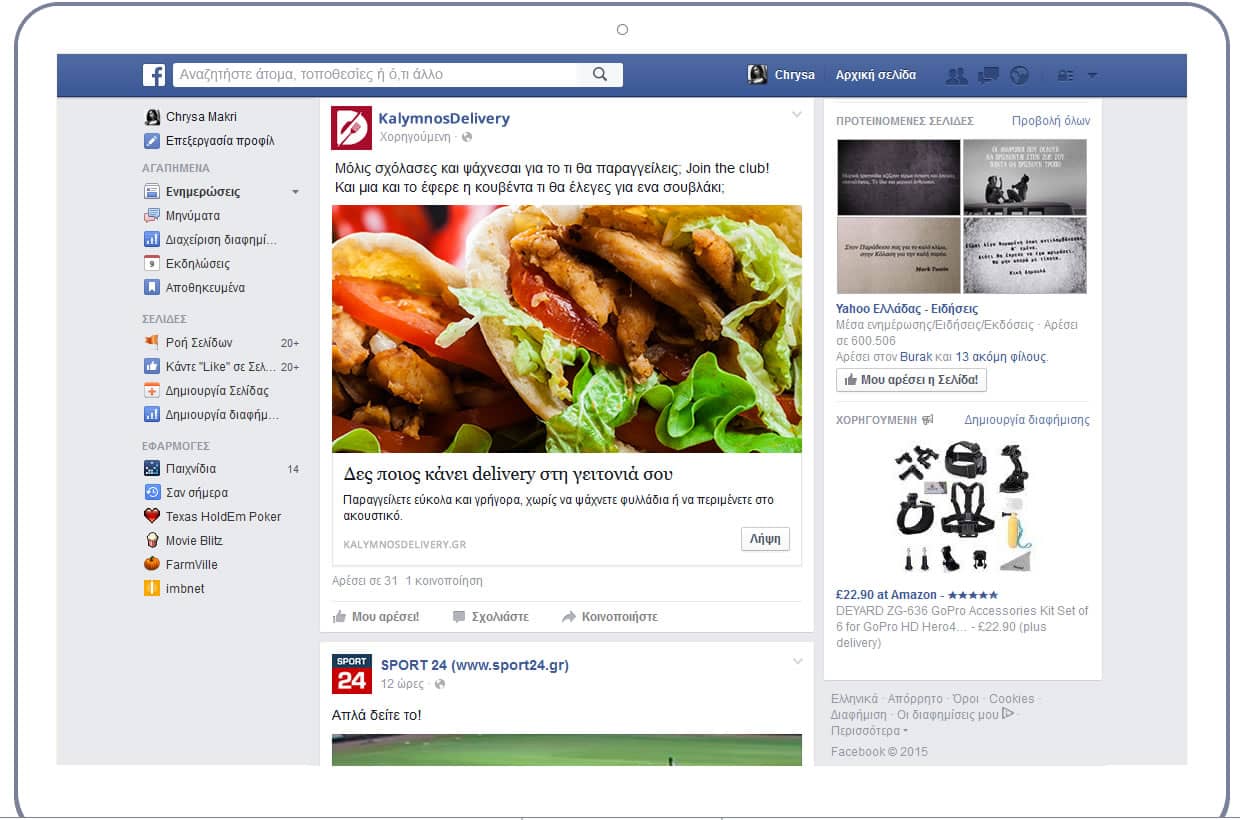Viewport: 1240px width, 820px height.
Task: Click the KalymnosDelivery page logo
Action: (351, 128)
